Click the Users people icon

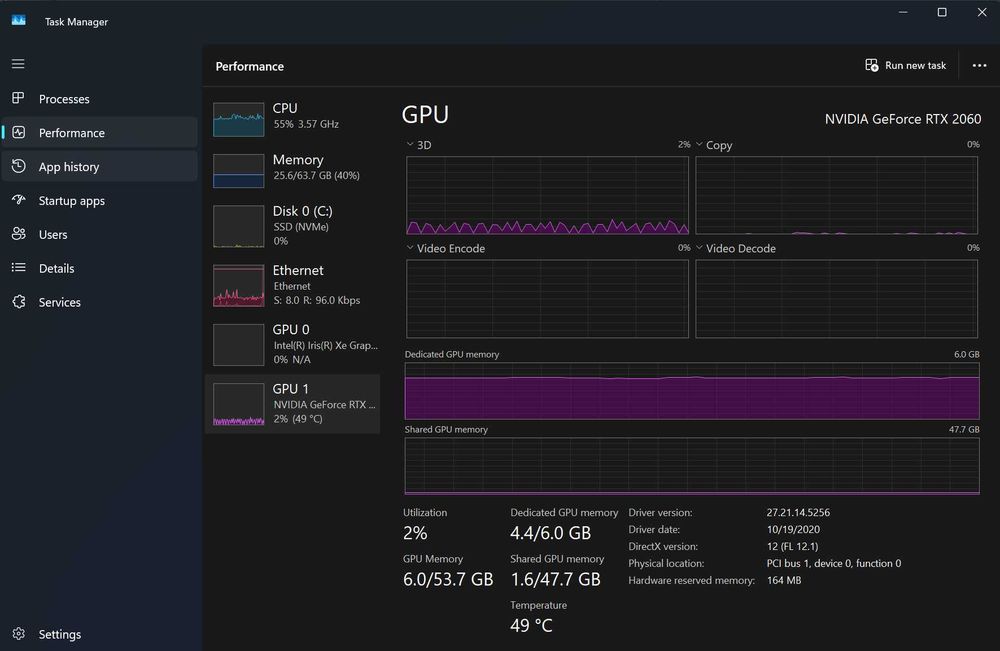18,234
